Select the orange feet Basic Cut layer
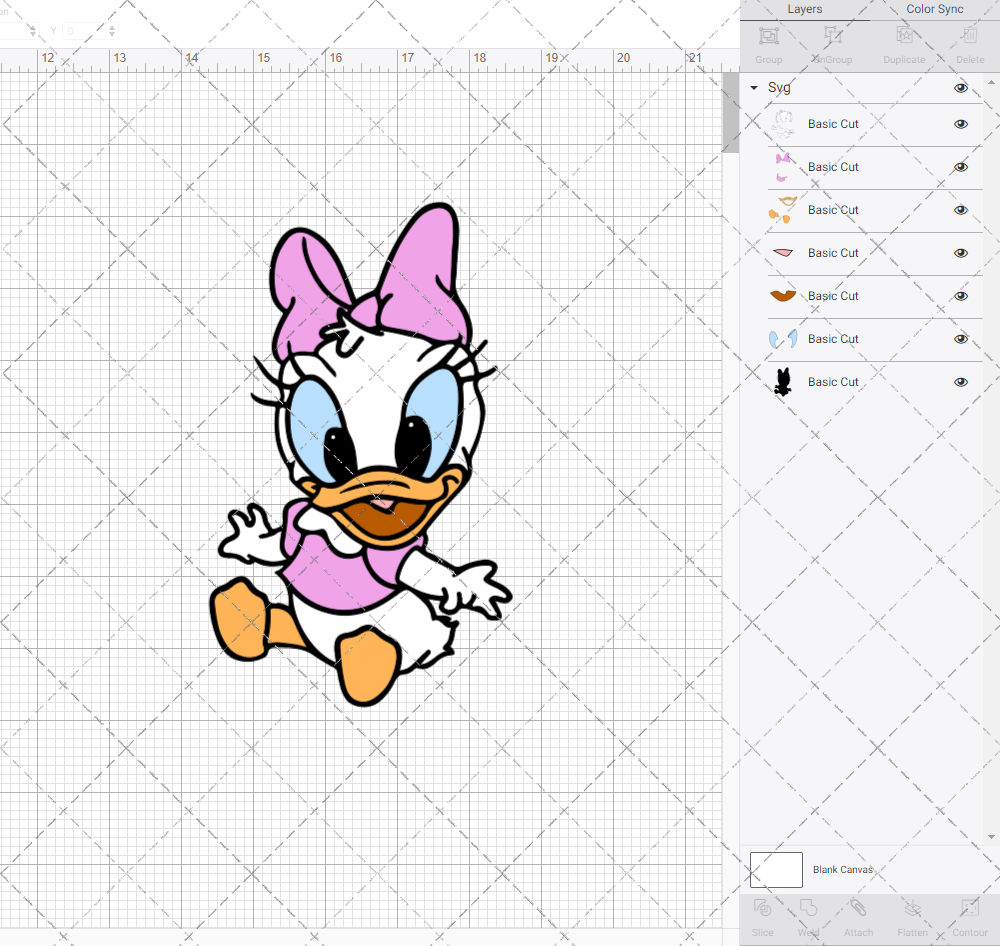Screen dimensions: 1000x946 [x=833, y=210]
